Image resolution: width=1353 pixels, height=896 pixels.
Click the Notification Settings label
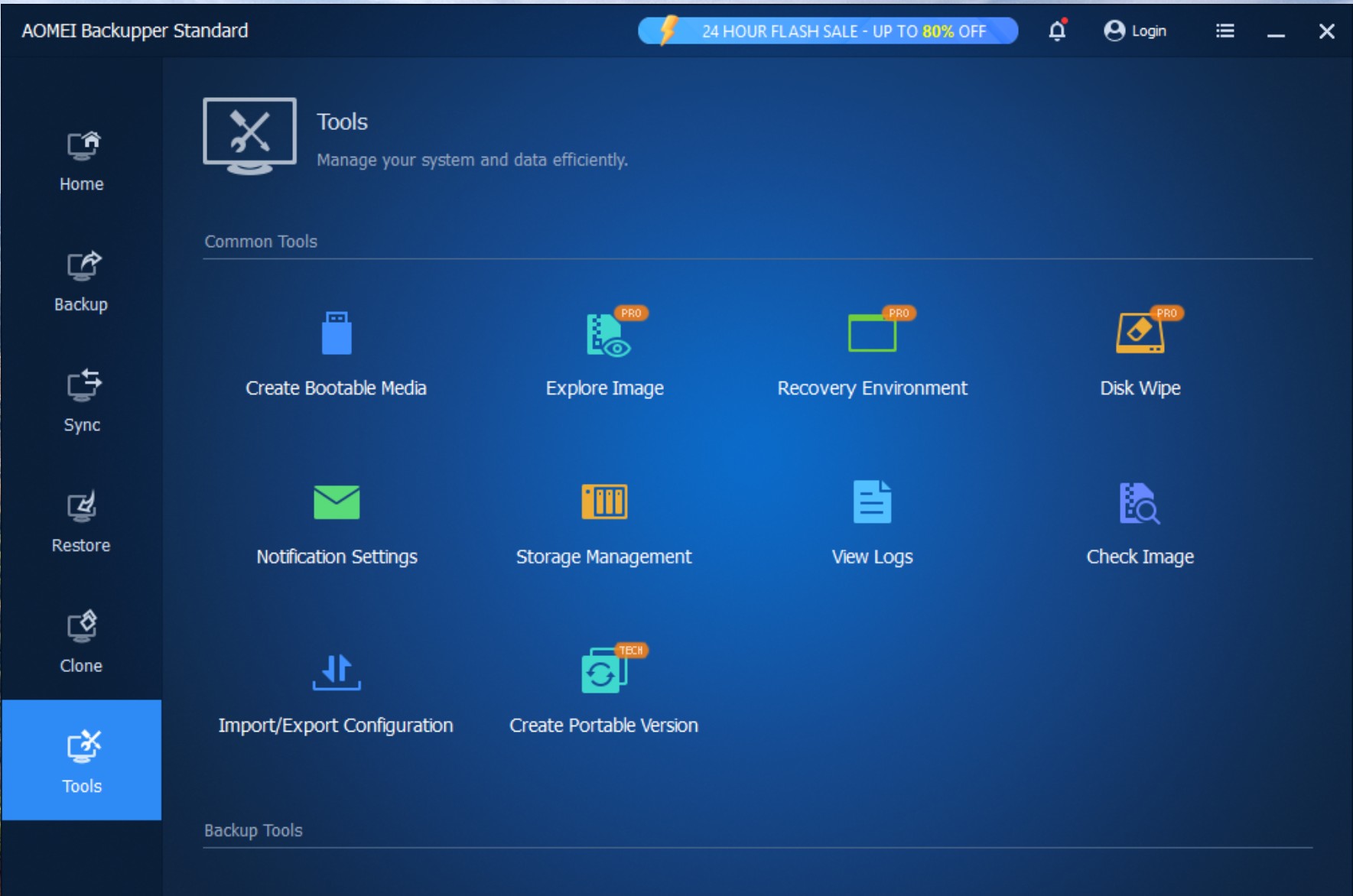[x=337, y=557]
